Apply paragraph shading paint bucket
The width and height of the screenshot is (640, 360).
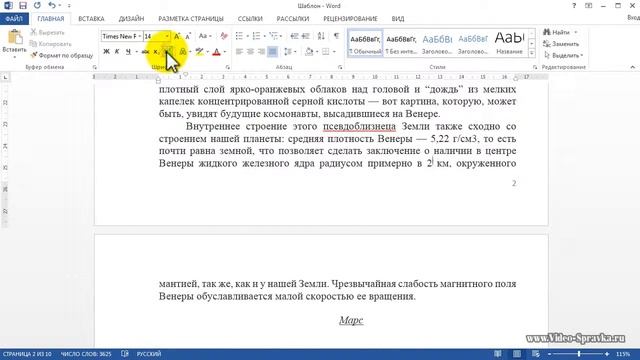(309, 52)
